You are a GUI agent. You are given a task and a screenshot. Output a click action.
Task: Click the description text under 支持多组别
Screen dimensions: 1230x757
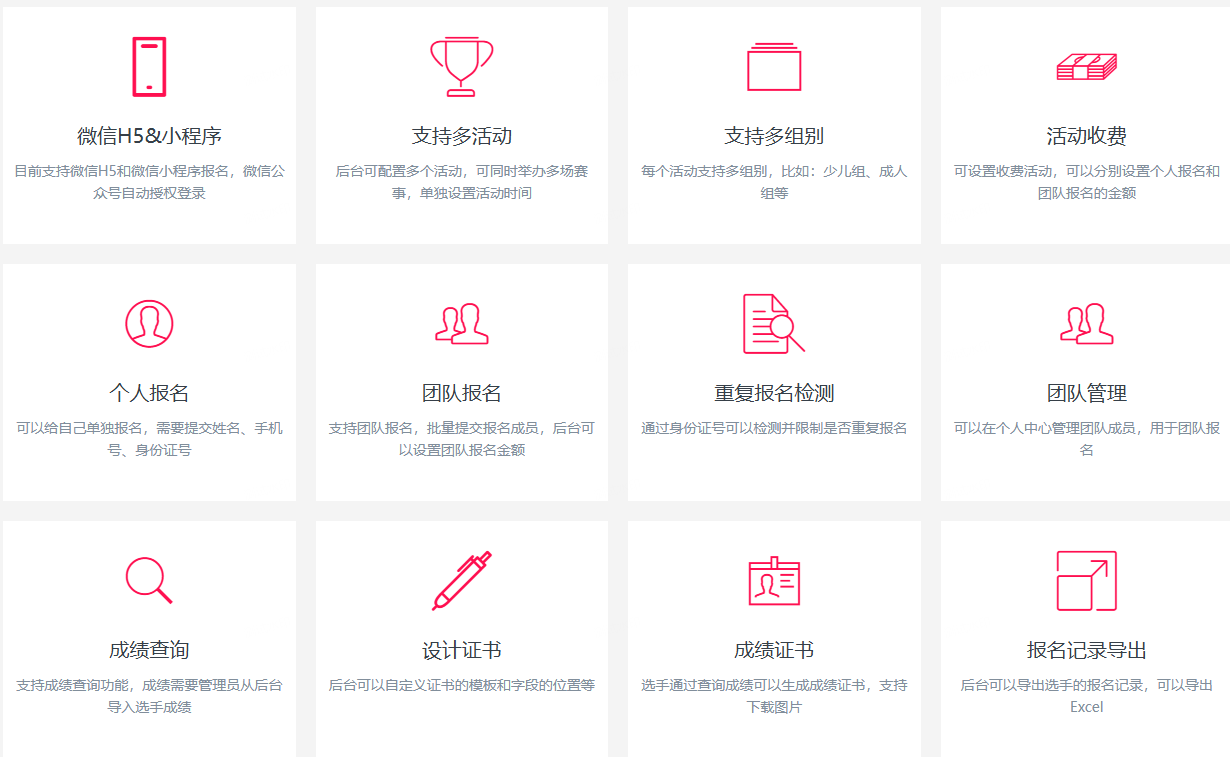click(x=774, y=182)
